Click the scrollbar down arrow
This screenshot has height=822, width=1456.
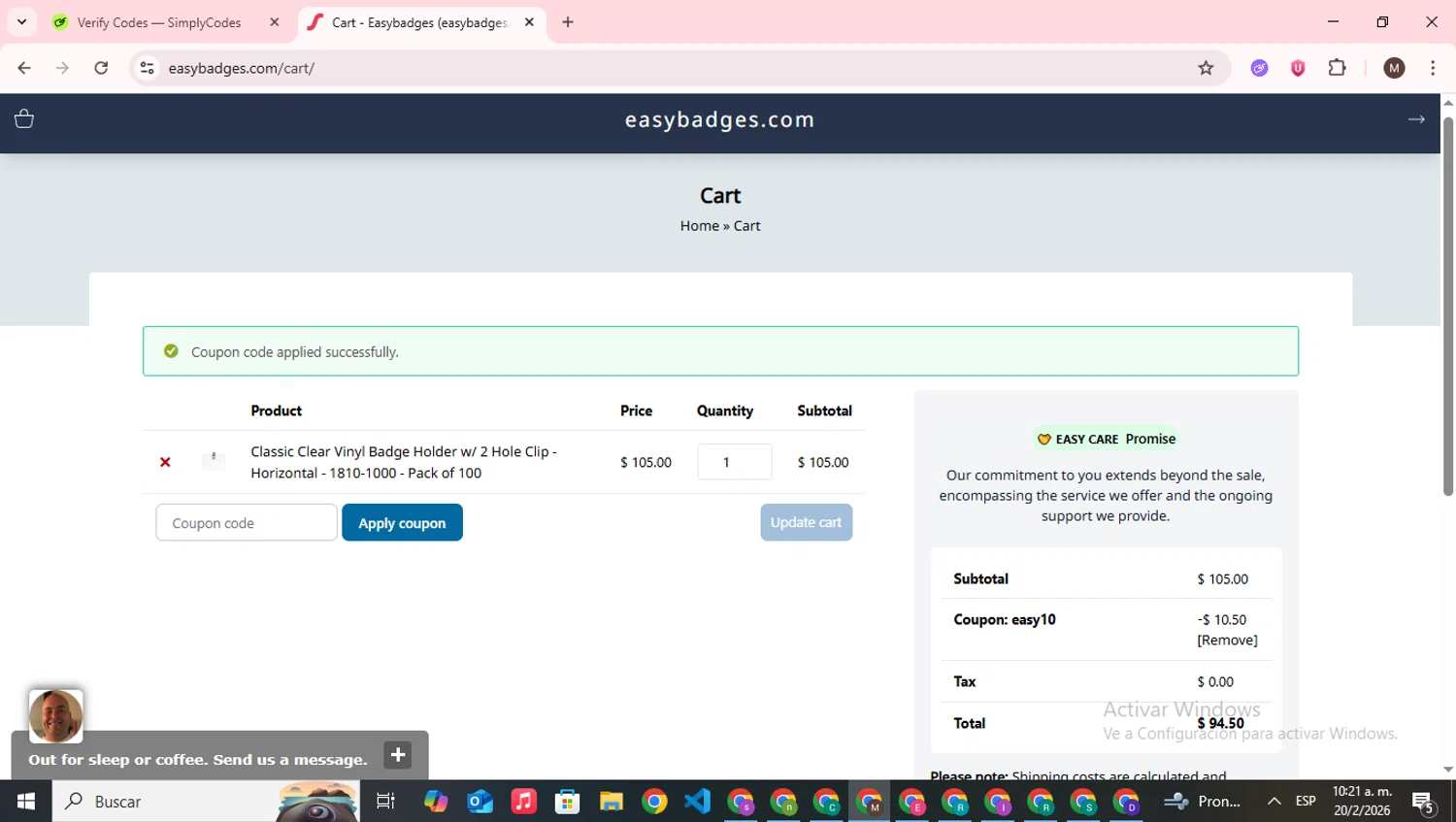click(x=1448, y=770)
